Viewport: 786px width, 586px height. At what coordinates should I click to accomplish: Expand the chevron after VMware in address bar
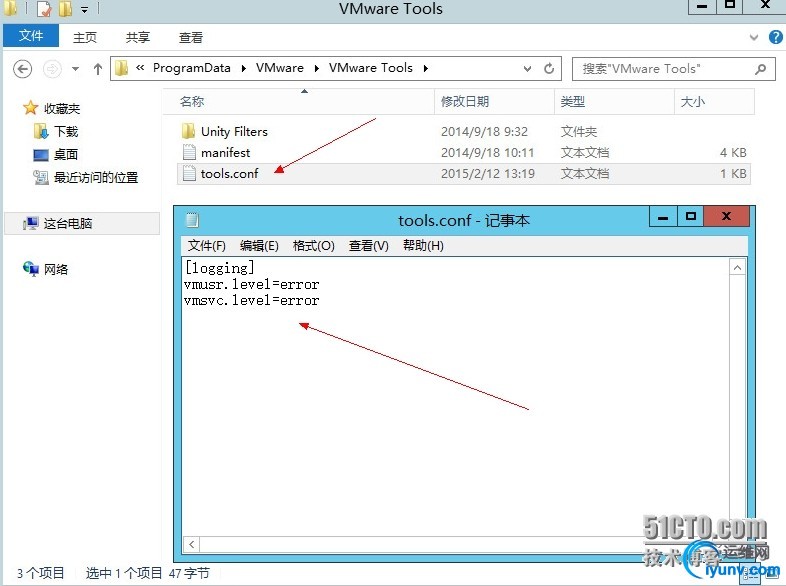tap(317, 69)
